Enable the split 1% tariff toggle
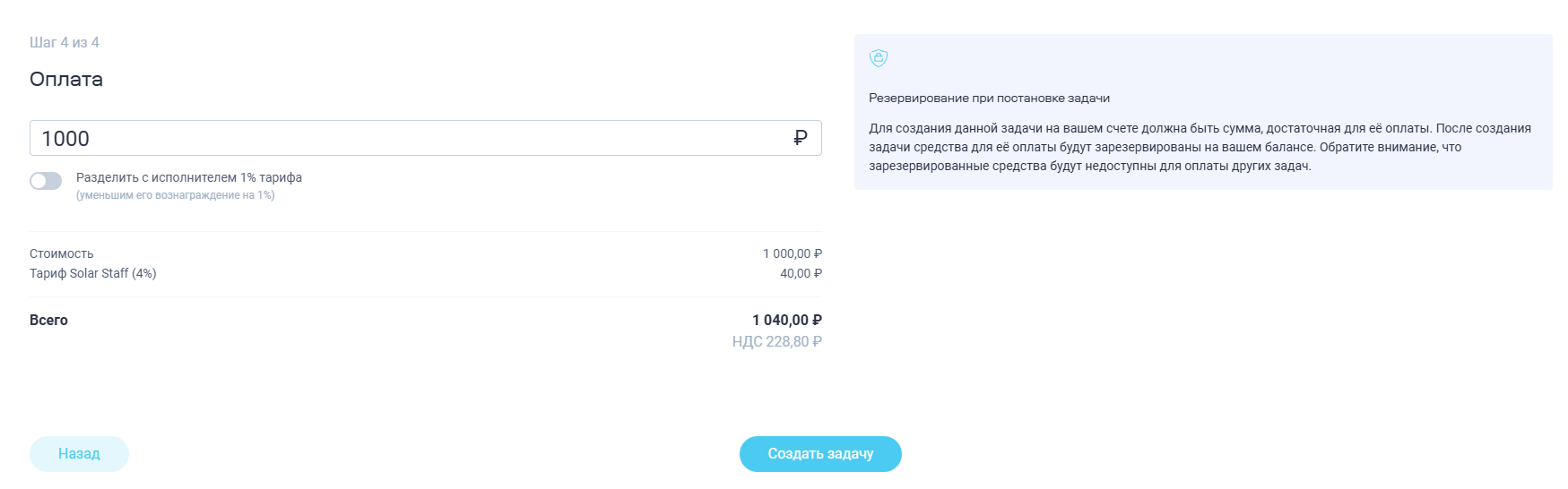 click(x=46, y=181)
